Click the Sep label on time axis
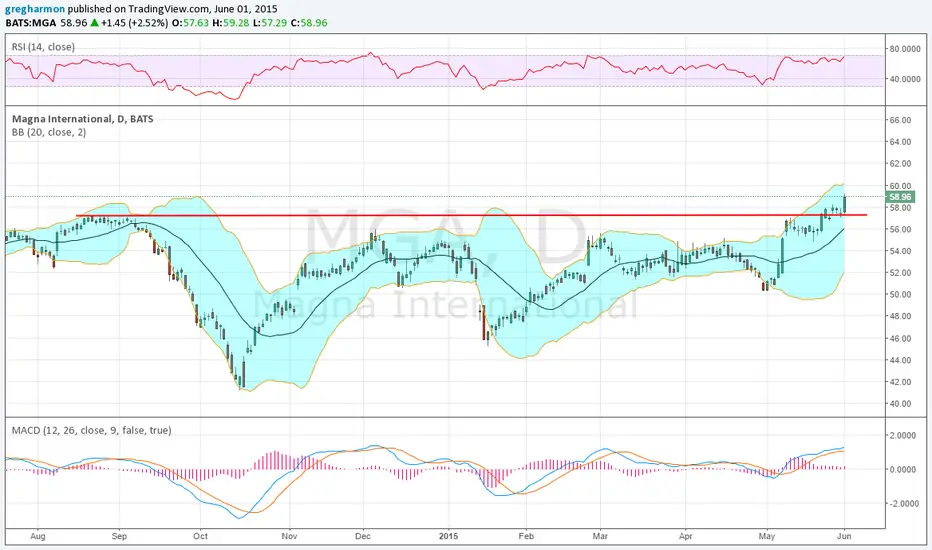This screenshot has height=550, width=932. pos(119,536)
